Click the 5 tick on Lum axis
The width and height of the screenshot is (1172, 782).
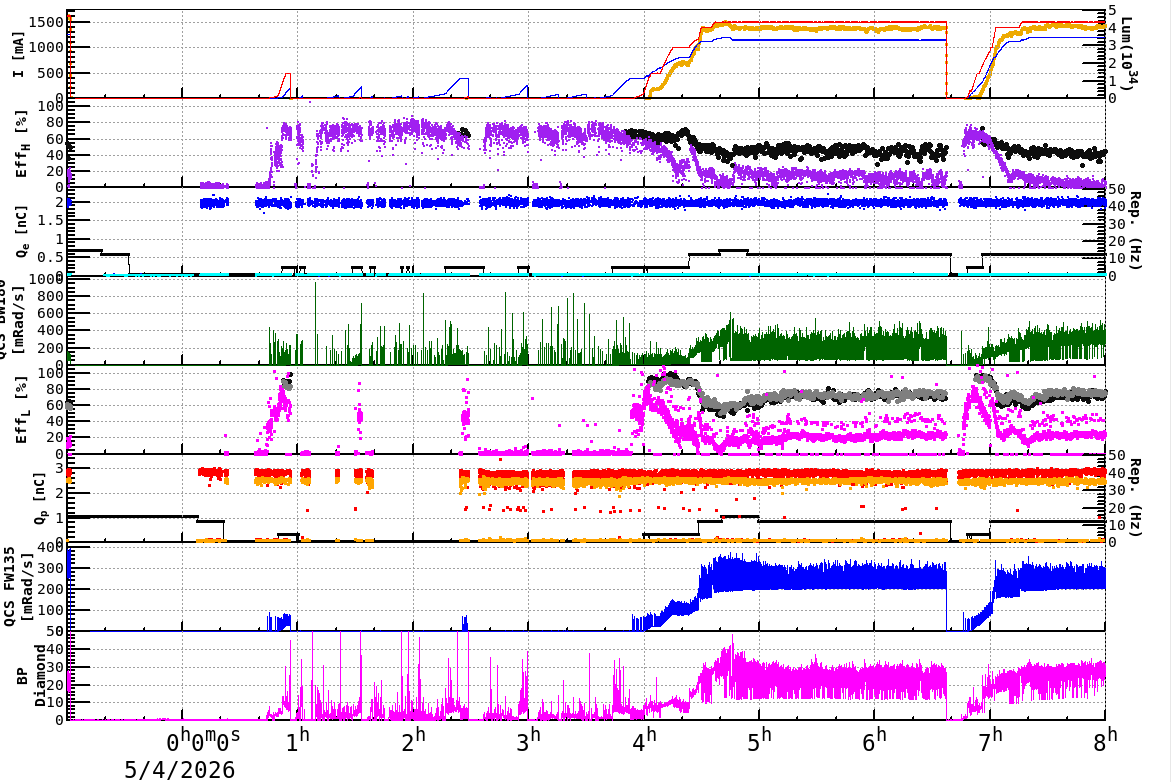click(1112, 10)
